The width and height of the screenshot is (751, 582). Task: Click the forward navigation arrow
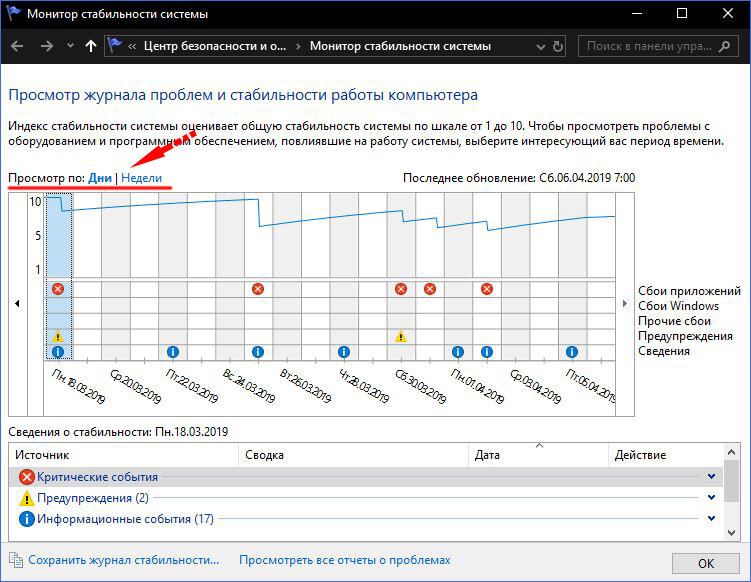47,46
